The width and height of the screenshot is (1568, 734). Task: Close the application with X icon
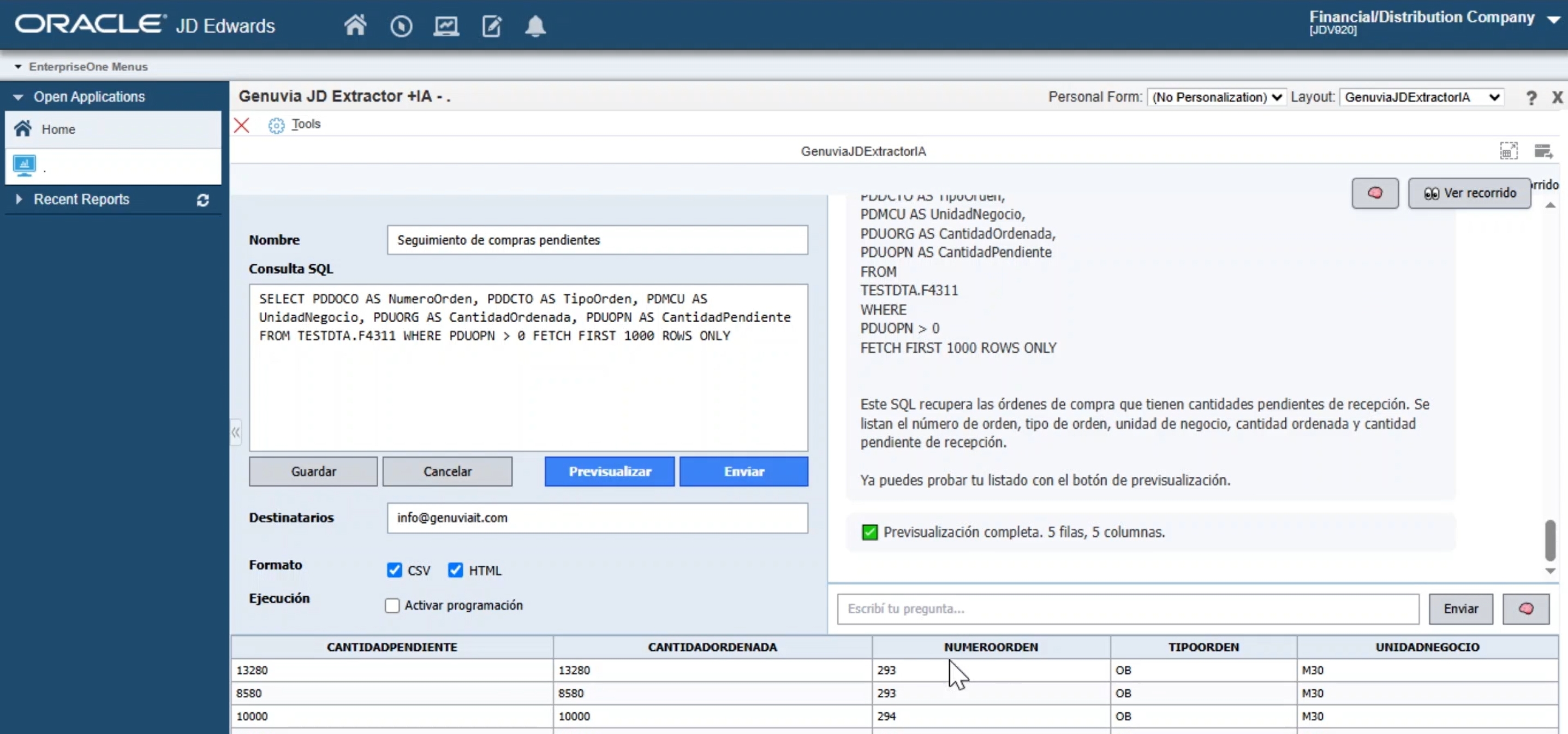tap(1557, 97)
